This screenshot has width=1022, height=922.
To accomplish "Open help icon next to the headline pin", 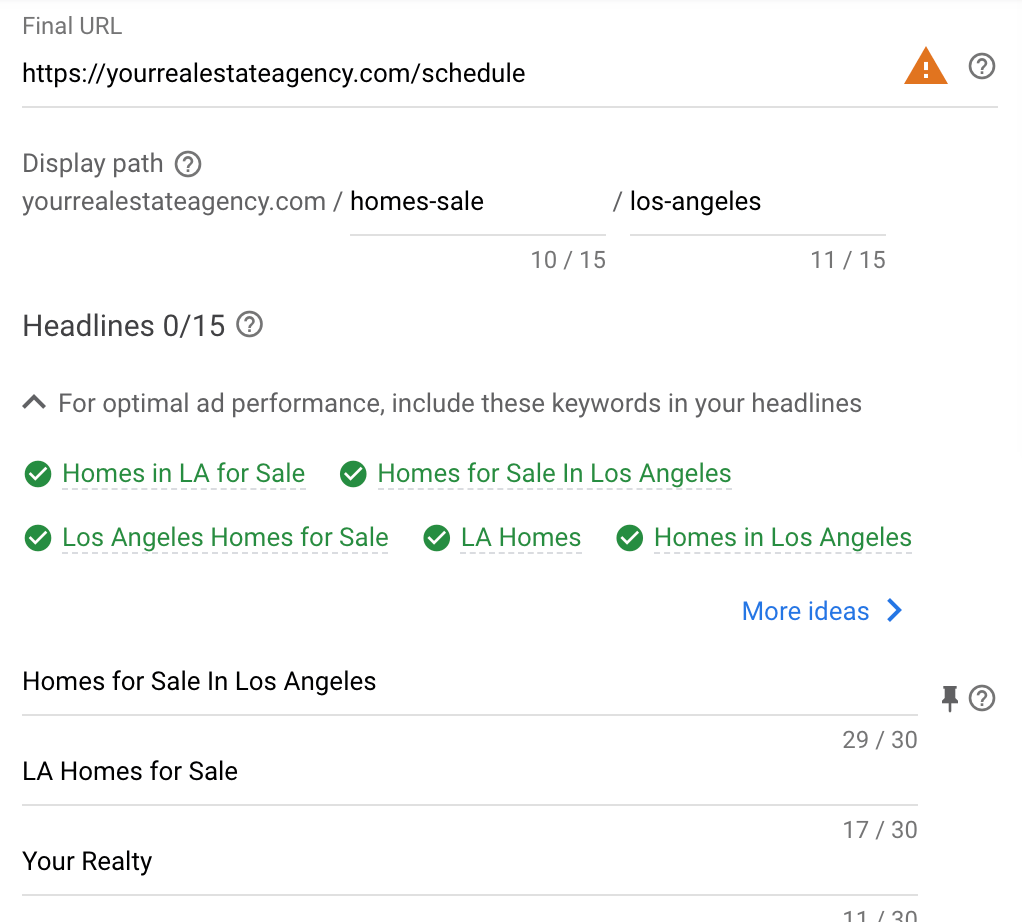I will [x=982, y=698].
